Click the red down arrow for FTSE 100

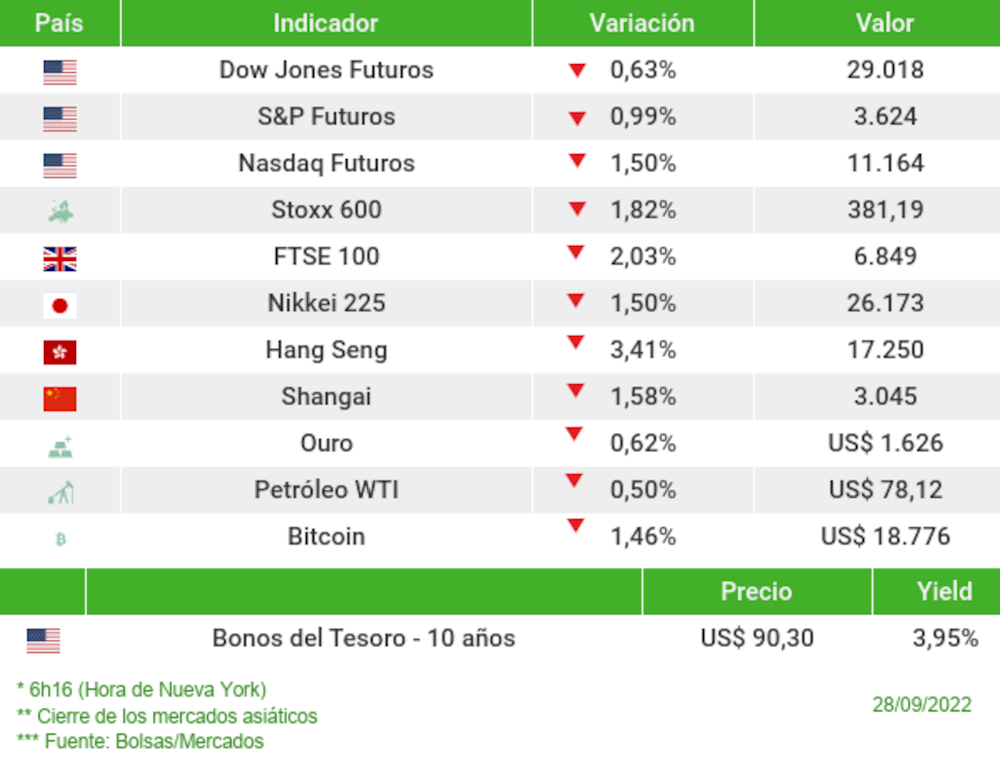[575, 253]
